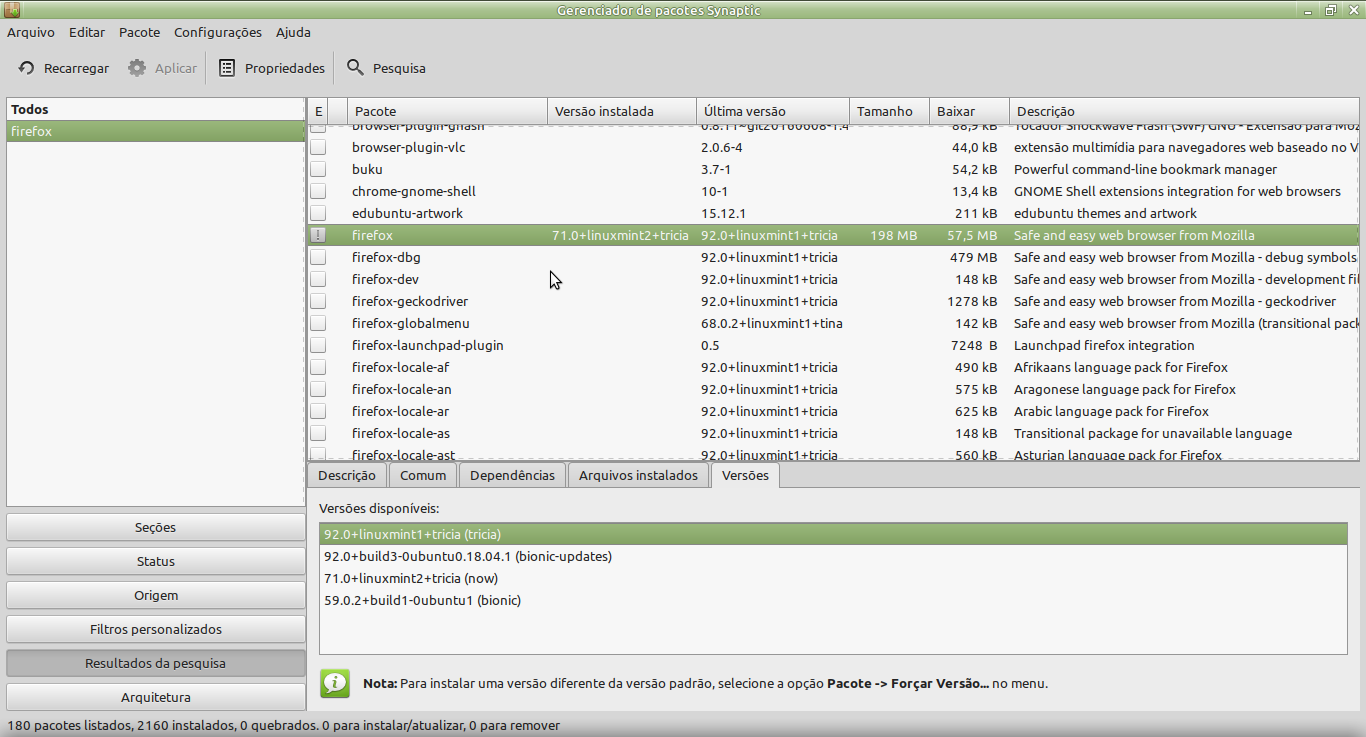This screenshot has width=1366, height=737.
Task: Switch to the Comum tab
Action: pyautogui.click(x=423, y=475)
